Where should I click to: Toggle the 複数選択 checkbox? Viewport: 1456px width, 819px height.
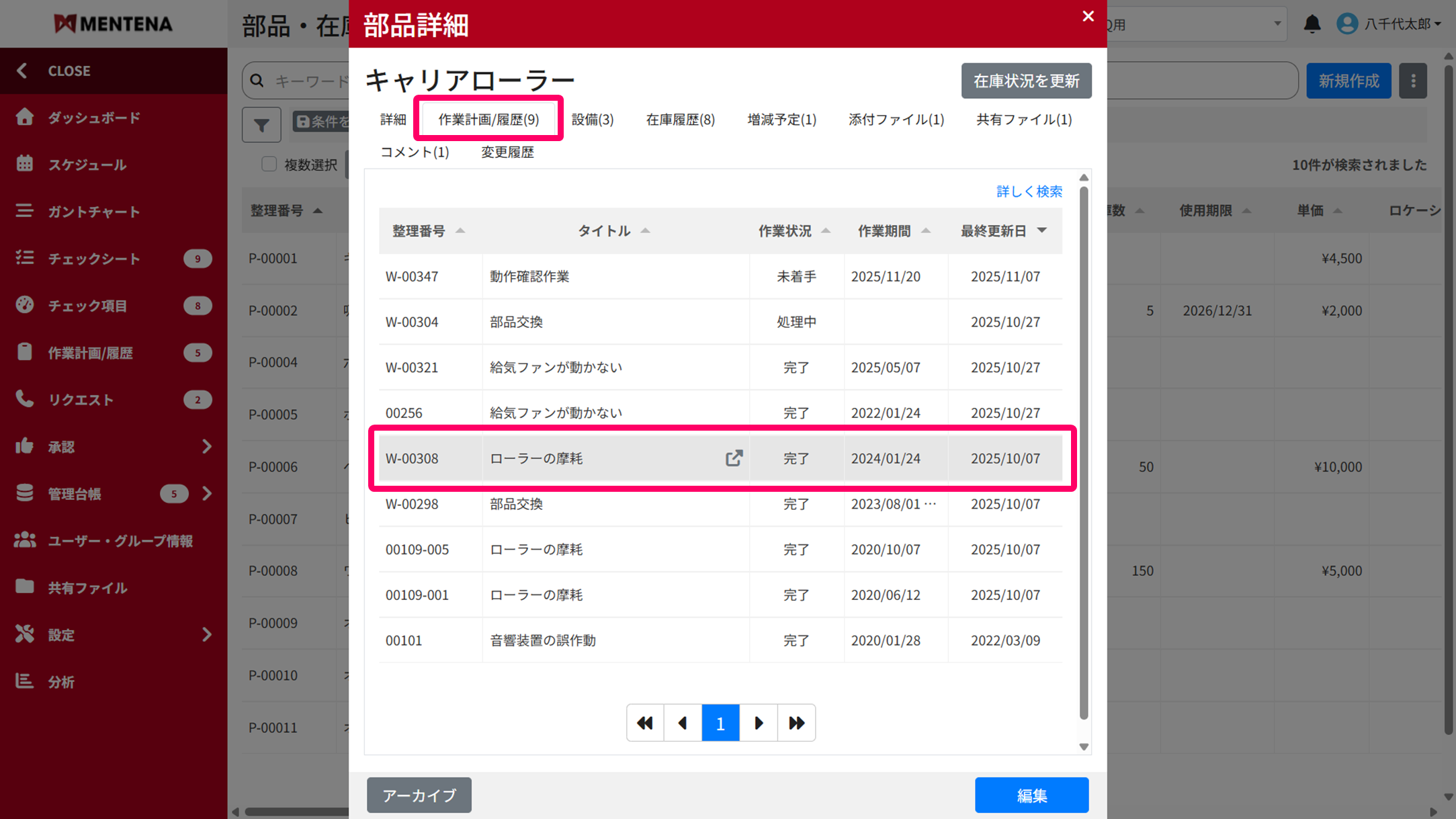pyautogui.click(x=269, y=165)
